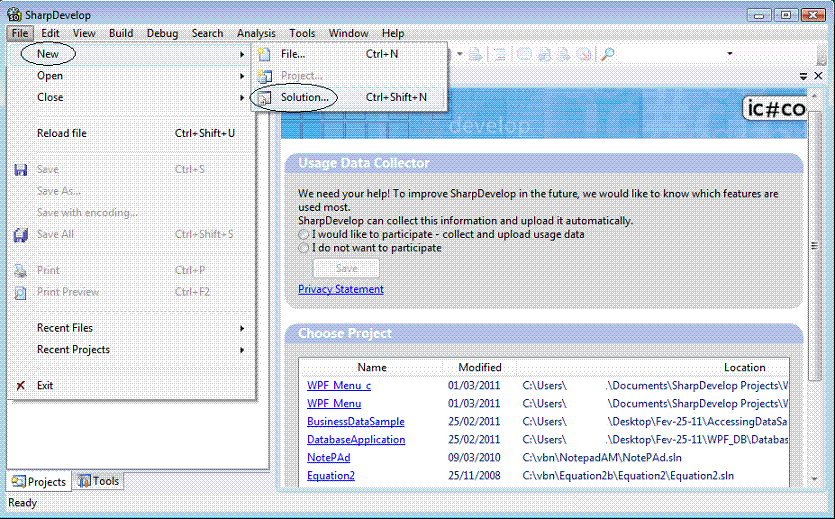The height and width of the screenshot is (519, 835).
Task: Click the scroll-down arrow of the start page
Action: click(x=815, y=479)
